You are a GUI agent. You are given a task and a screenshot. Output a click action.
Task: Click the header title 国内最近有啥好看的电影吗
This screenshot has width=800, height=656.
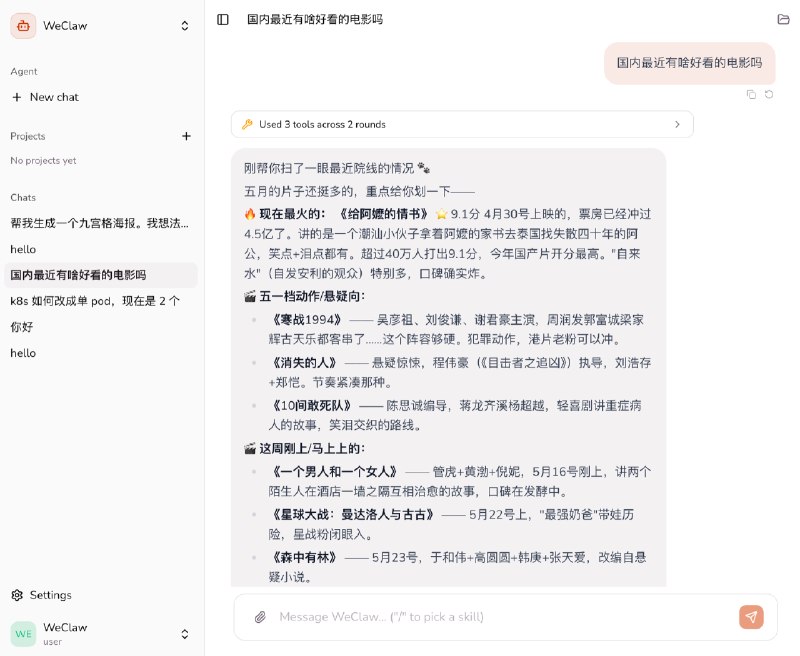pos(315,19)
